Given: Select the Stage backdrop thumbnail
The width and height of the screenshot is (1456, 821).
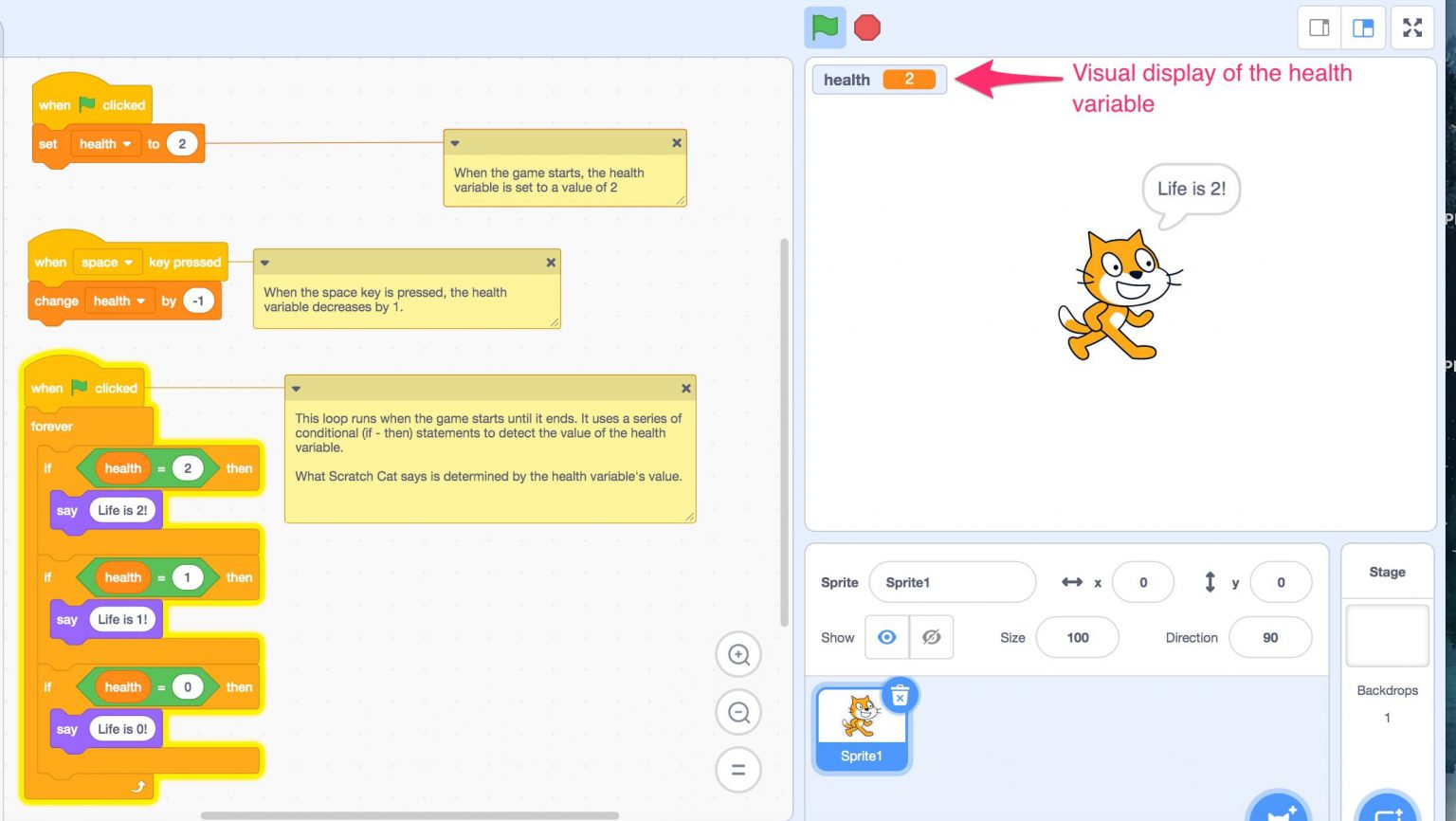Looking at the screenshot, I should pyautogui.click(x=1387, y=636).
